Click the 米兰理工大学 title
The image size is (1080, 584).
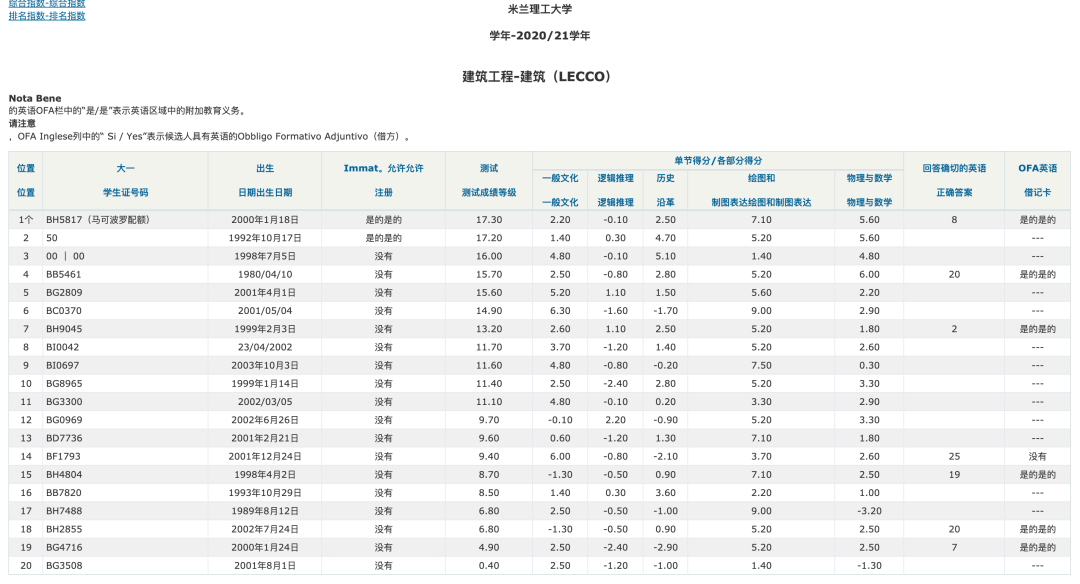click(x=540, y=10)
